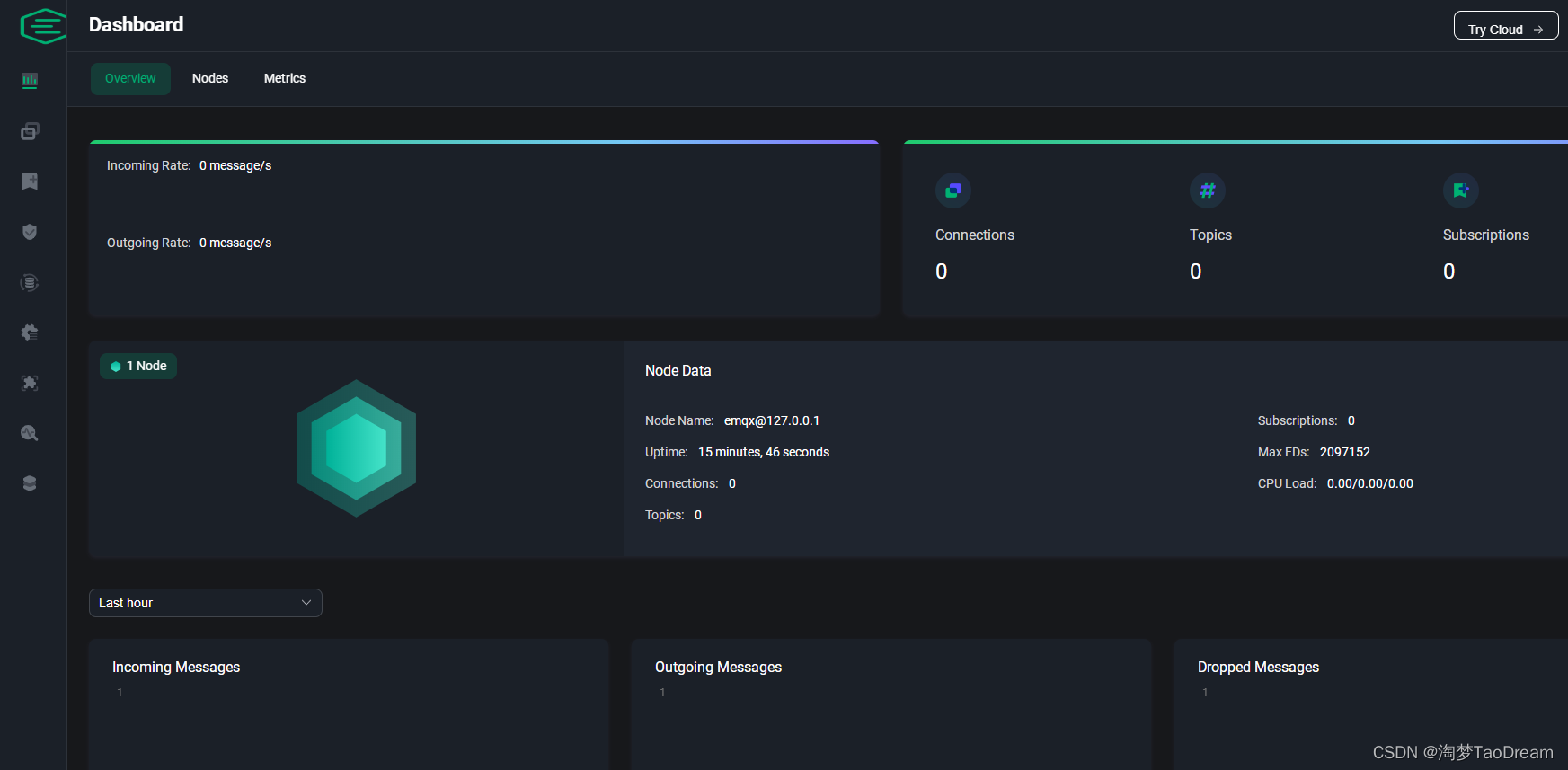Click the 1 Node badge
Image resolution: width=1568 pixels, height=770 pixels.
pyautogui.click(x=138, y=367)
